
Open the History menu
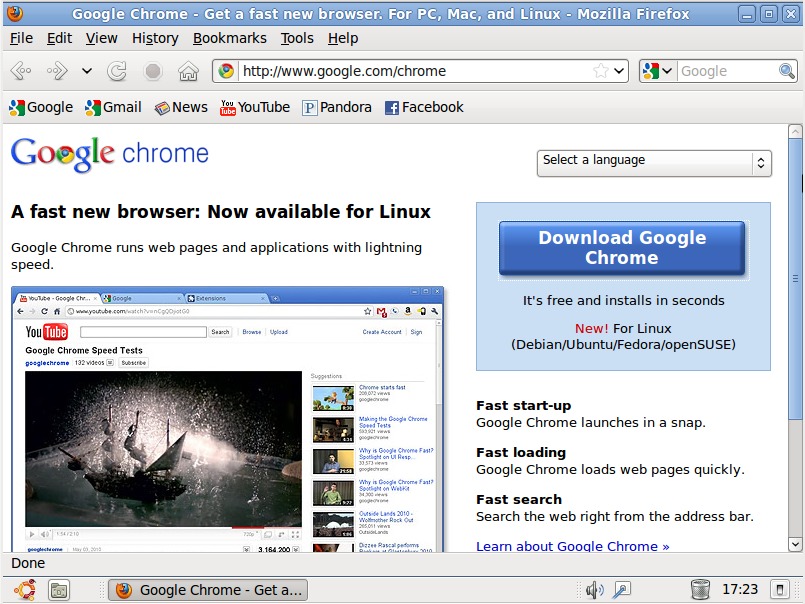tap(155, 38)
